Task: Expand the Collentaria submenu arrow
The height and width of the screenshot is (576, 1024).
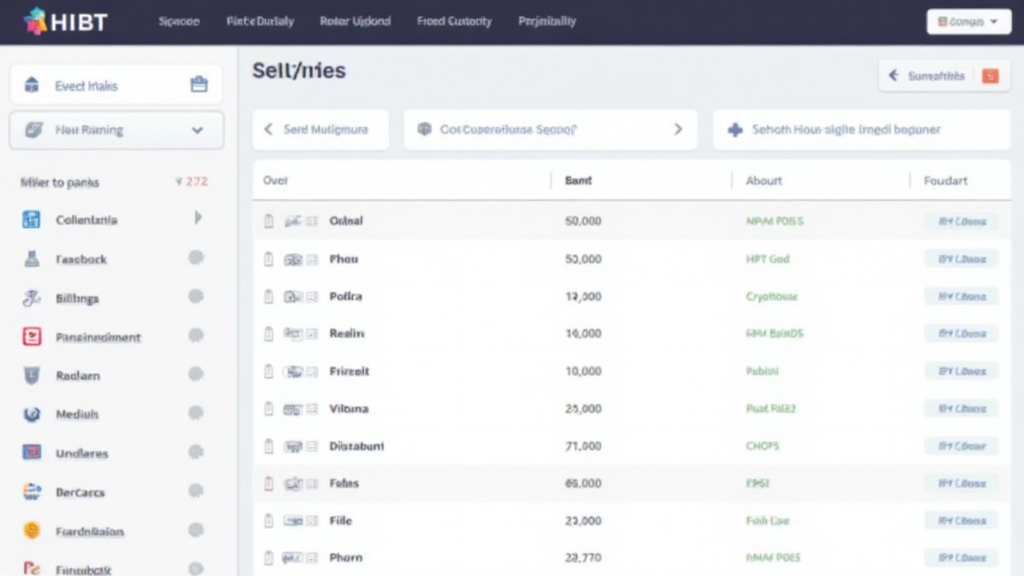Action: click(x=197, y=218)
